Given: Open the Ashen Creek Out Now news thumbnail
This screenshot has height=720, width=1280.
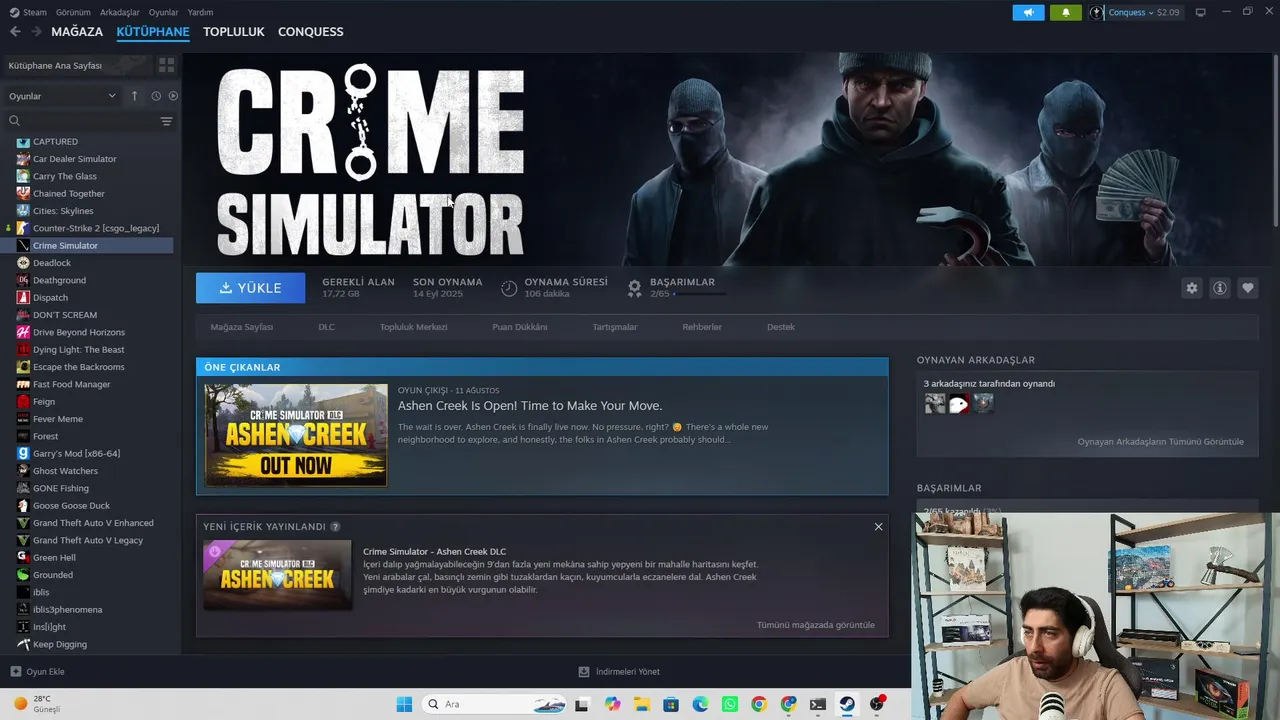Looking at the screenshot, I should pyautogui.click(x=296, y=435).
